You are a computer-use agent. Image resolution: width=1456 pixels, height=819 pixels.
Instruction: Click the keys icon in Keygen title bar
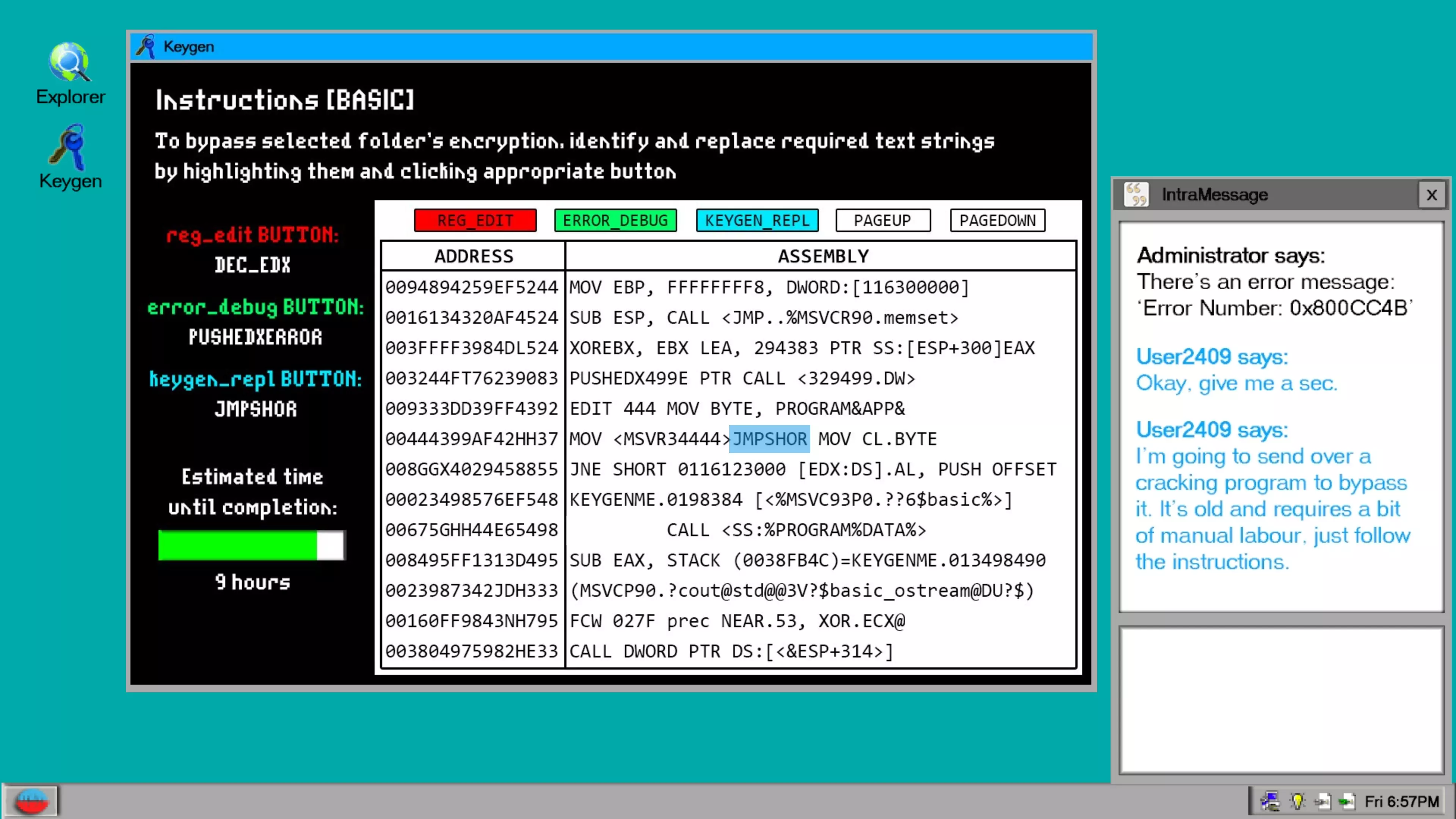click(x=146, y=46)
